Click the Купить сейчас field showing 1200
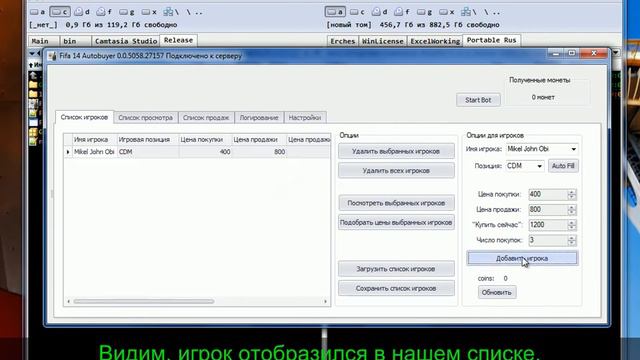 [x=548, y=225]
